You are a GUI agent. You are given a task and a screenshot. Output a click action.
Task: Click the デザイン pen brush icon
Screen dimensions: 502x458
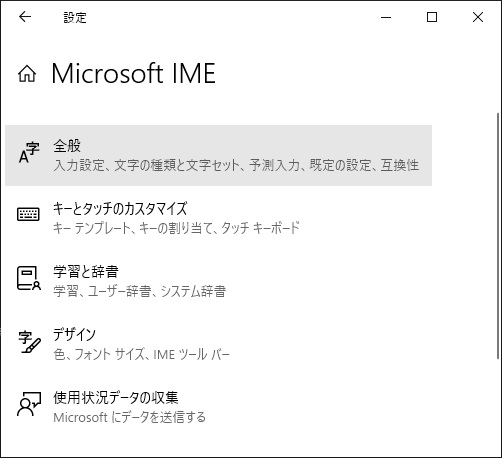pyautogui.click(x=29, y=342)
